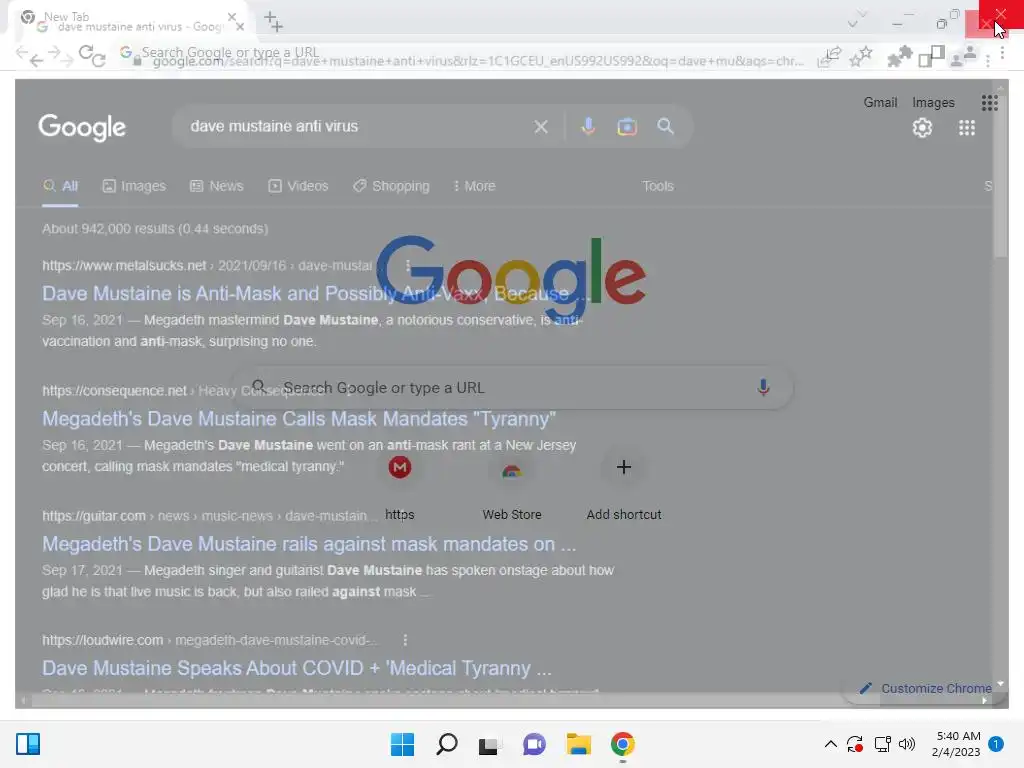Open Google quick settings gear
The height and width of the screenshot is (768, 1024).
pos(922,128)
